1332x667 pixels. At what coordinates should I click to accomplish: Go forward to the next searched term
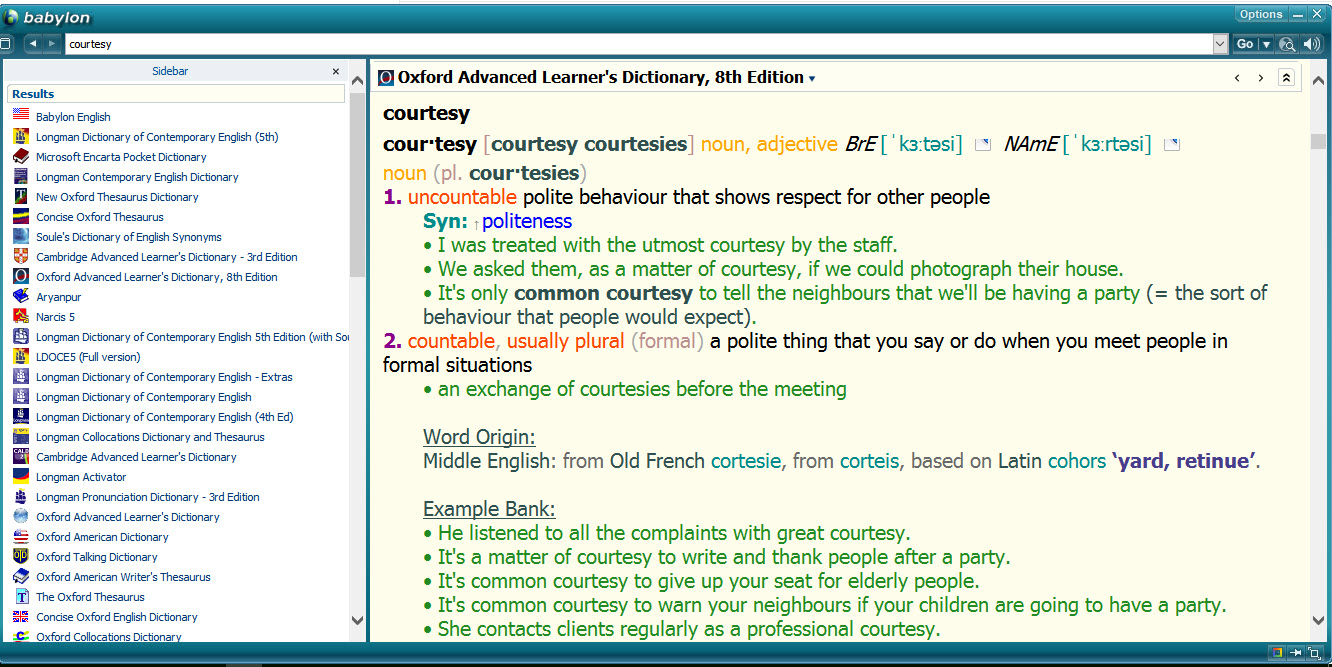51,44
